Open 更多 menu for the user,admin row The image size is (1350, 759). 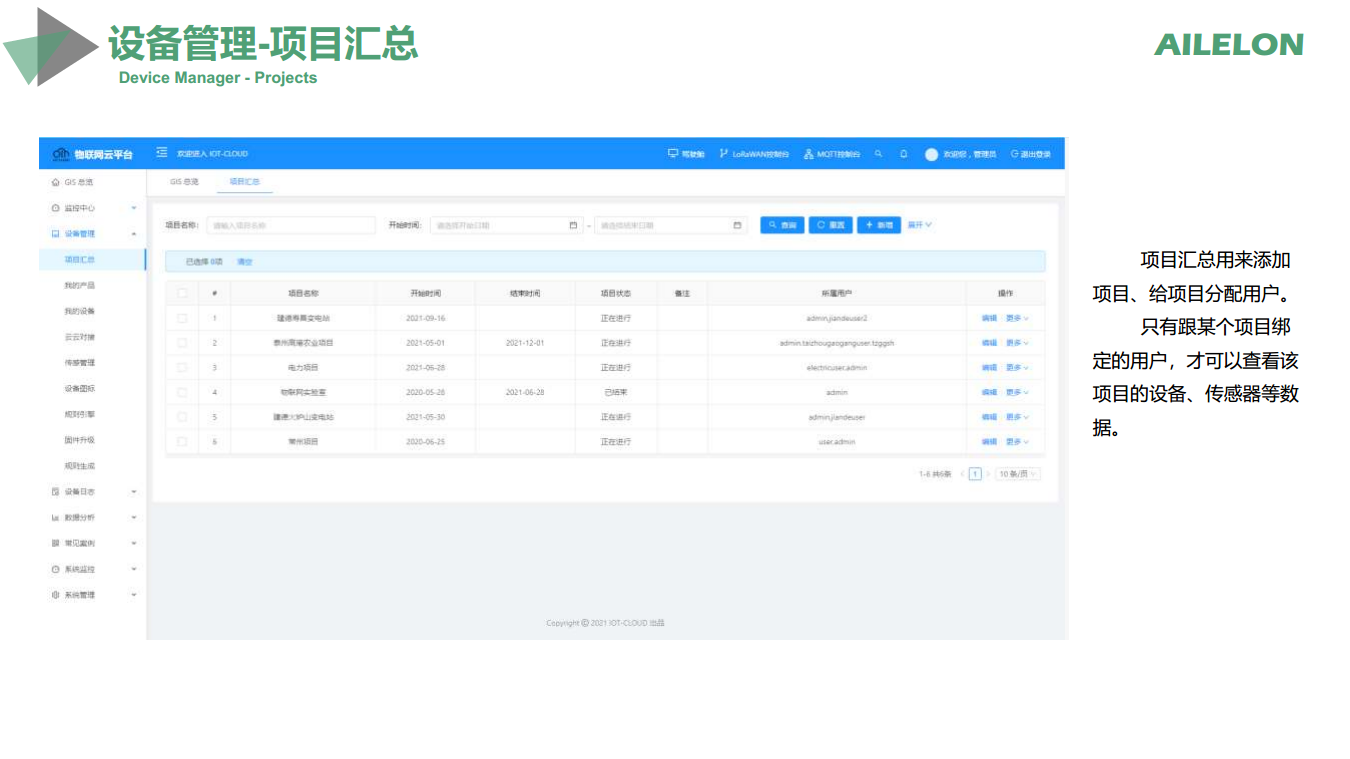pos(1017,441)
